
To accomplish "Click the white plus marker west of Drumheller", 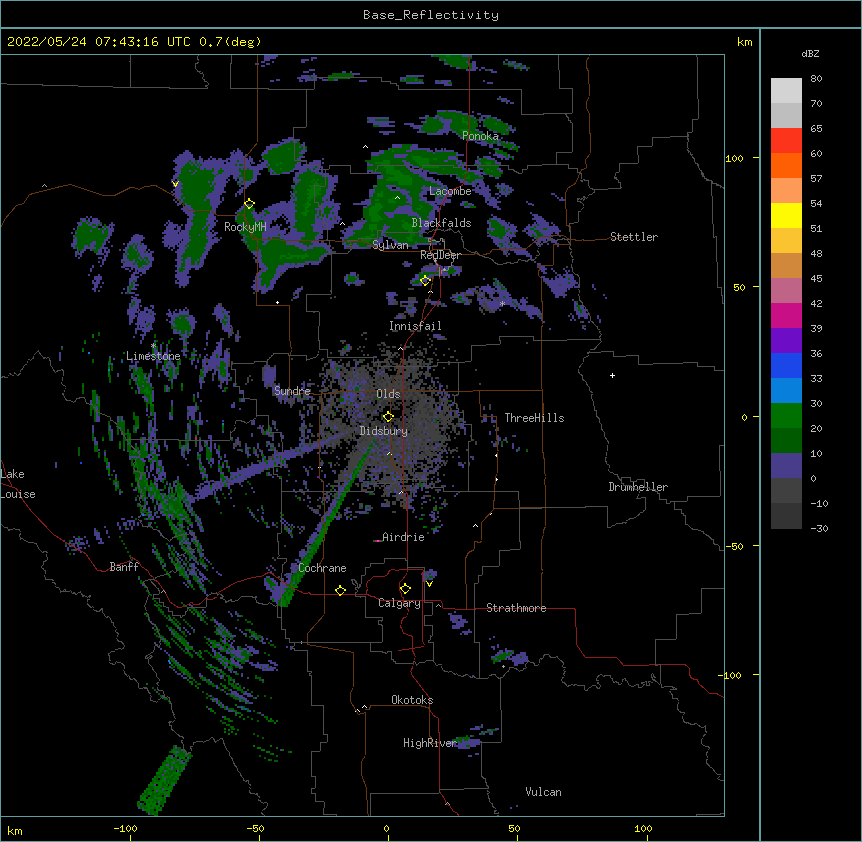I will tap(612, 375).
